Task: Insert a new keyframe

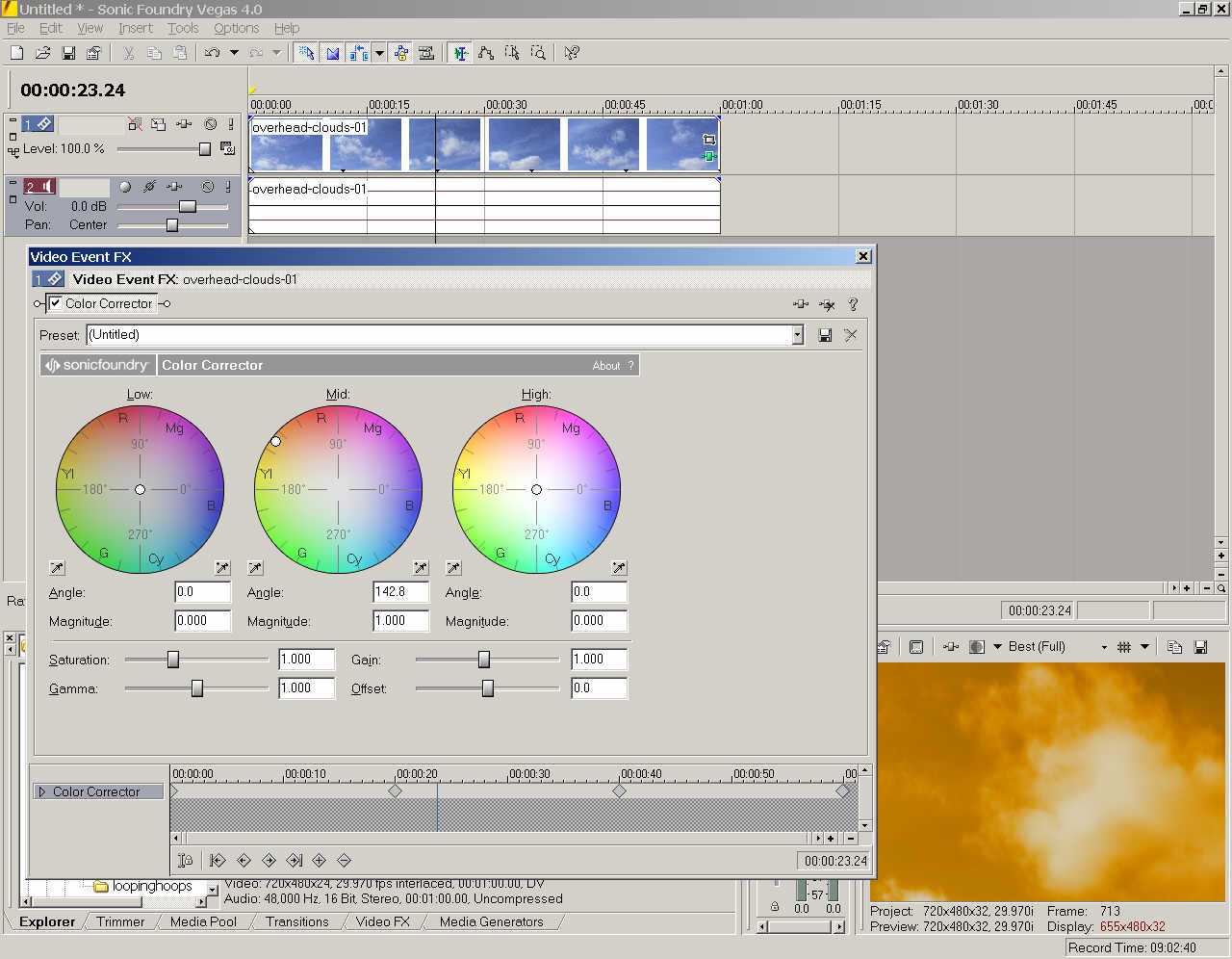Action: 320,861
